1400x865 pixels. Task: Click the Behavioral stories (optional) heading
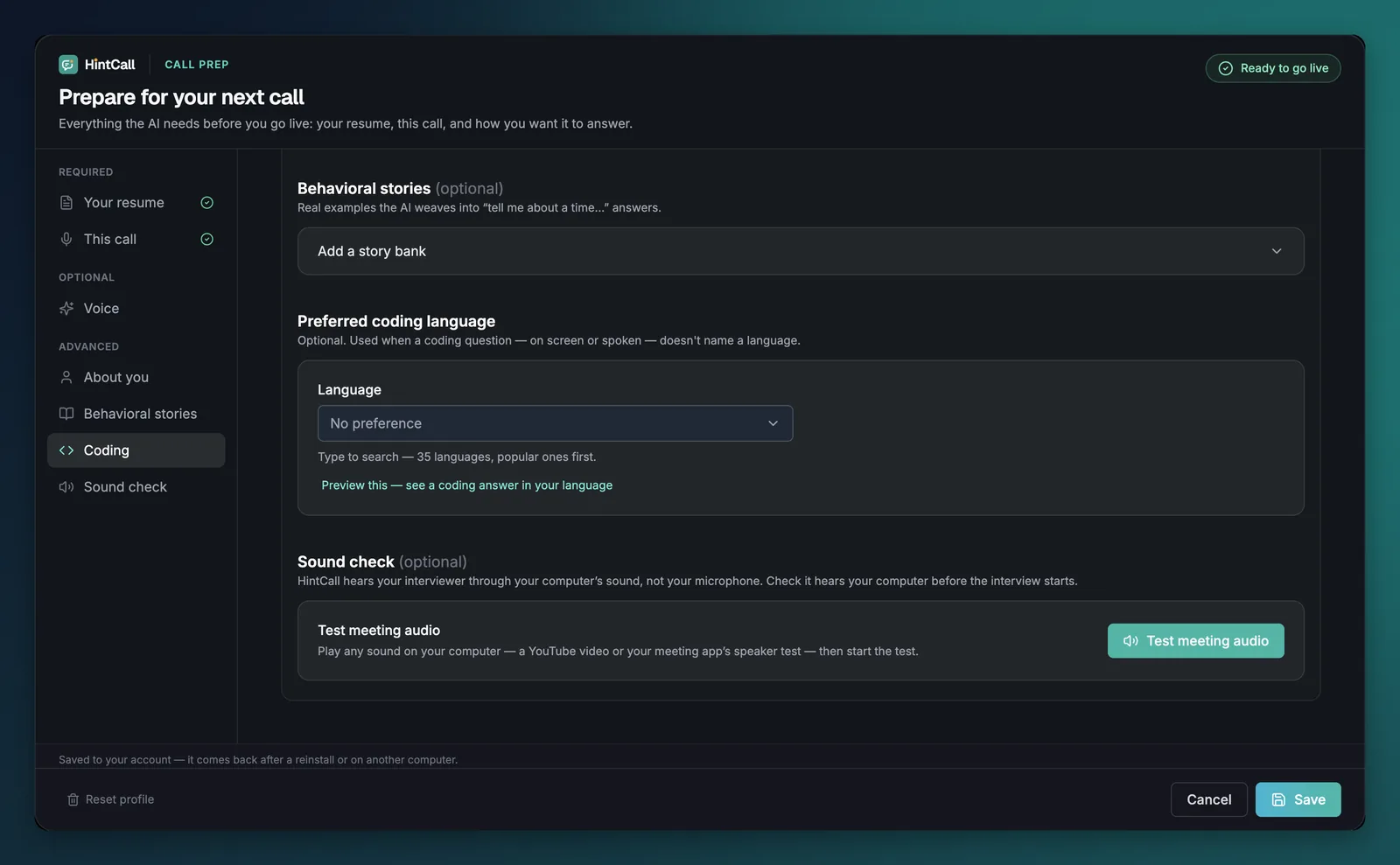(401, 188)
